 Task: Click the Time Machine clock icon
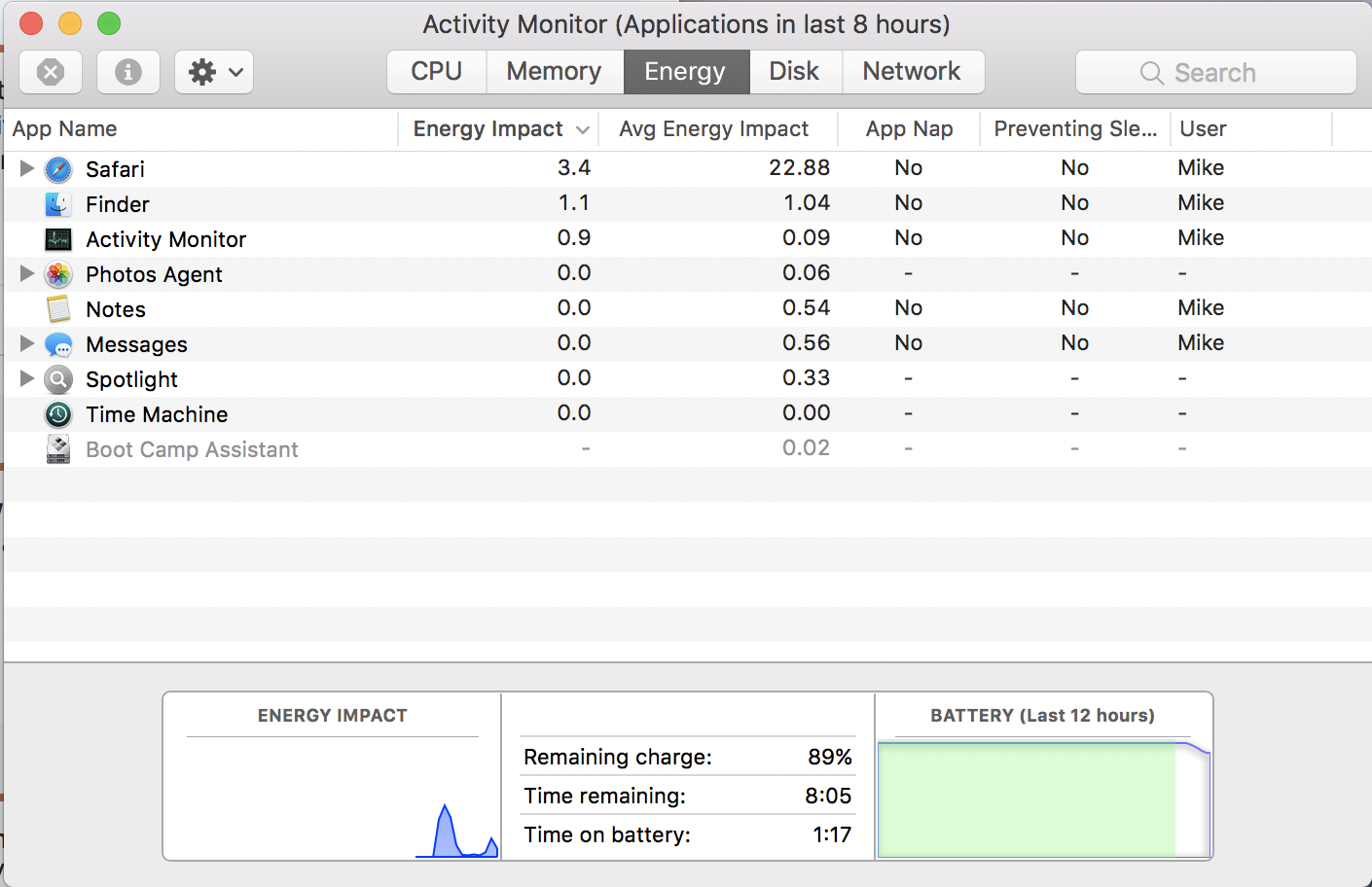point(58,414)
